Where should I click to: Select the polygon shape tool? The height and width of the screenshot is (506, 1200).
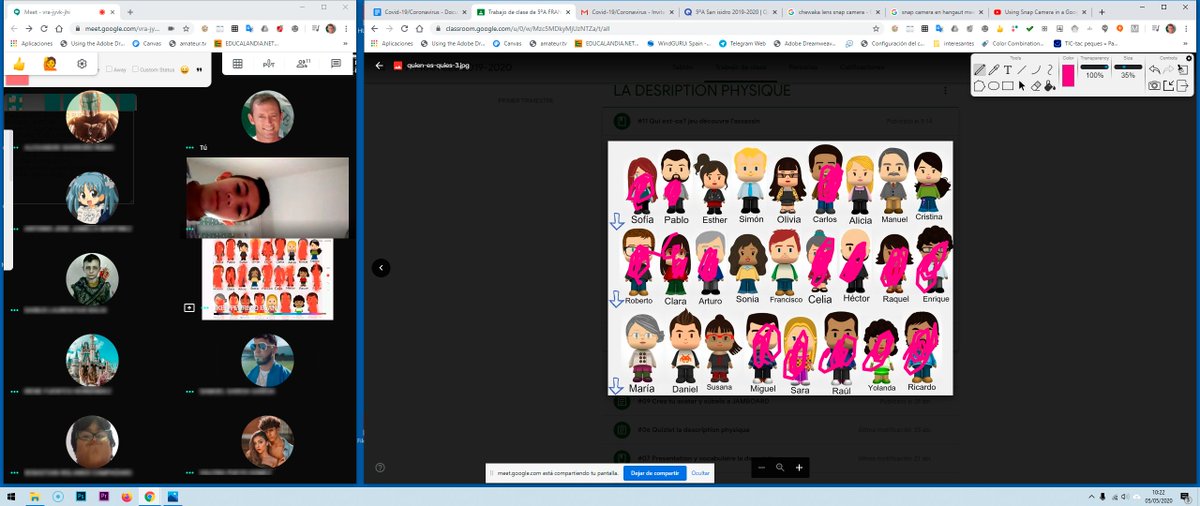click(980, 86)
